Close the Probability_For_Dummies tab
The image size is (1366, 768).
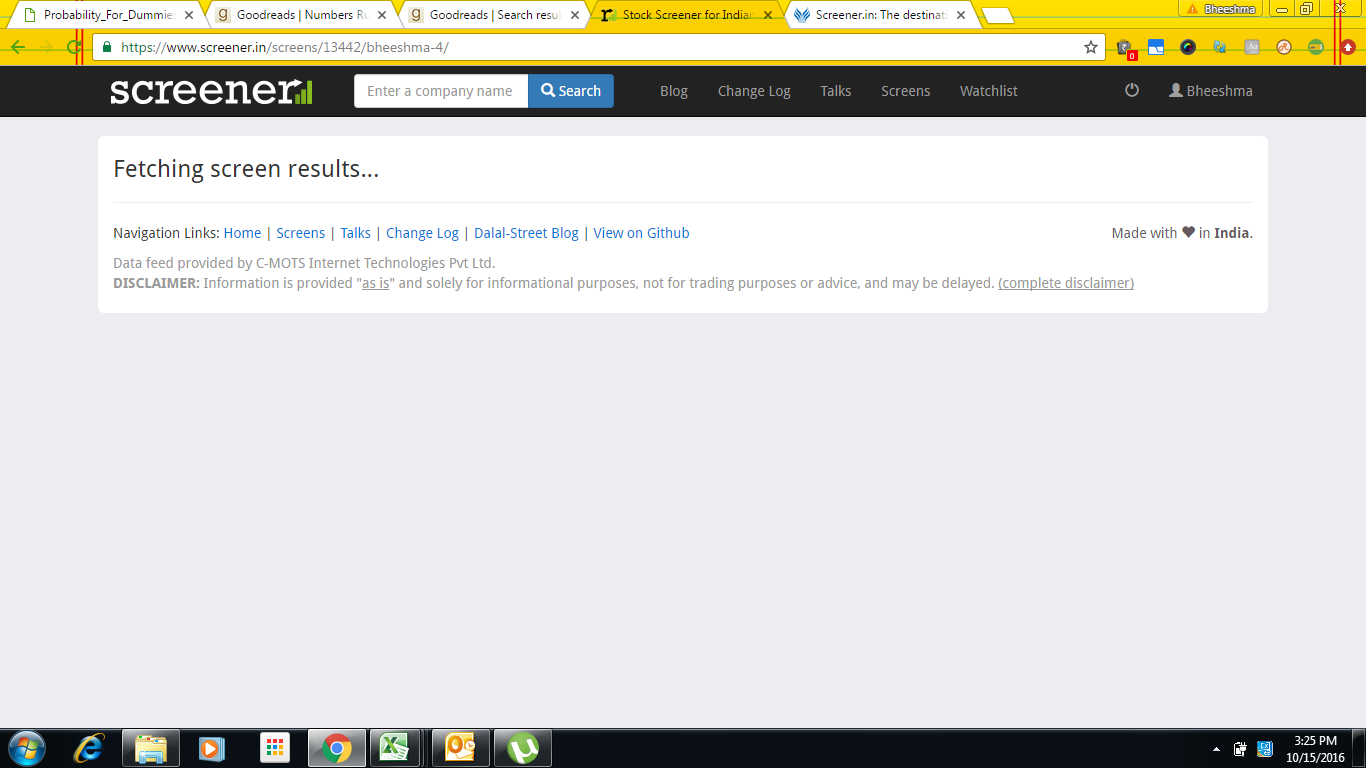[189, 15]
